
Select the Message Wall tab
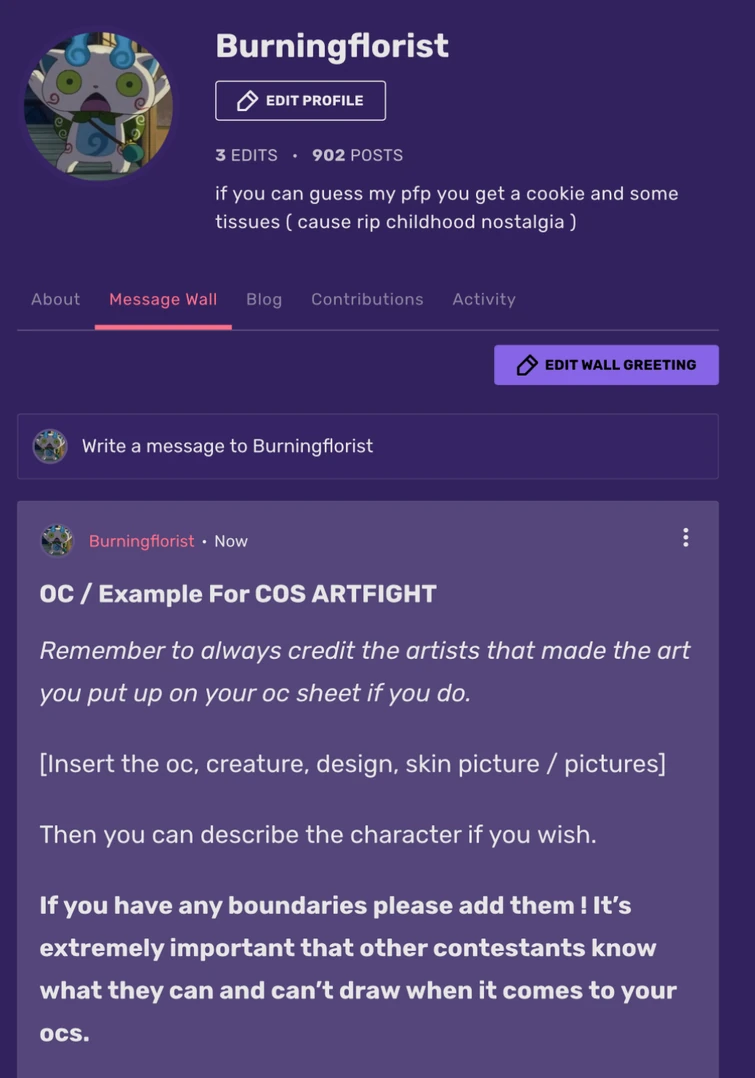point(163,299)
